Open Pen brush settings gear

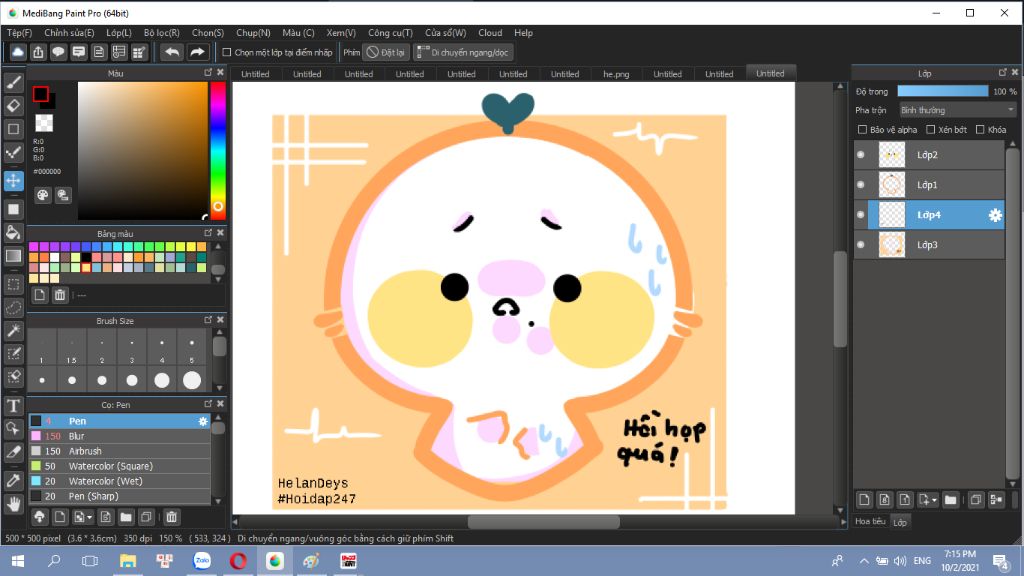tap(203, 421)
